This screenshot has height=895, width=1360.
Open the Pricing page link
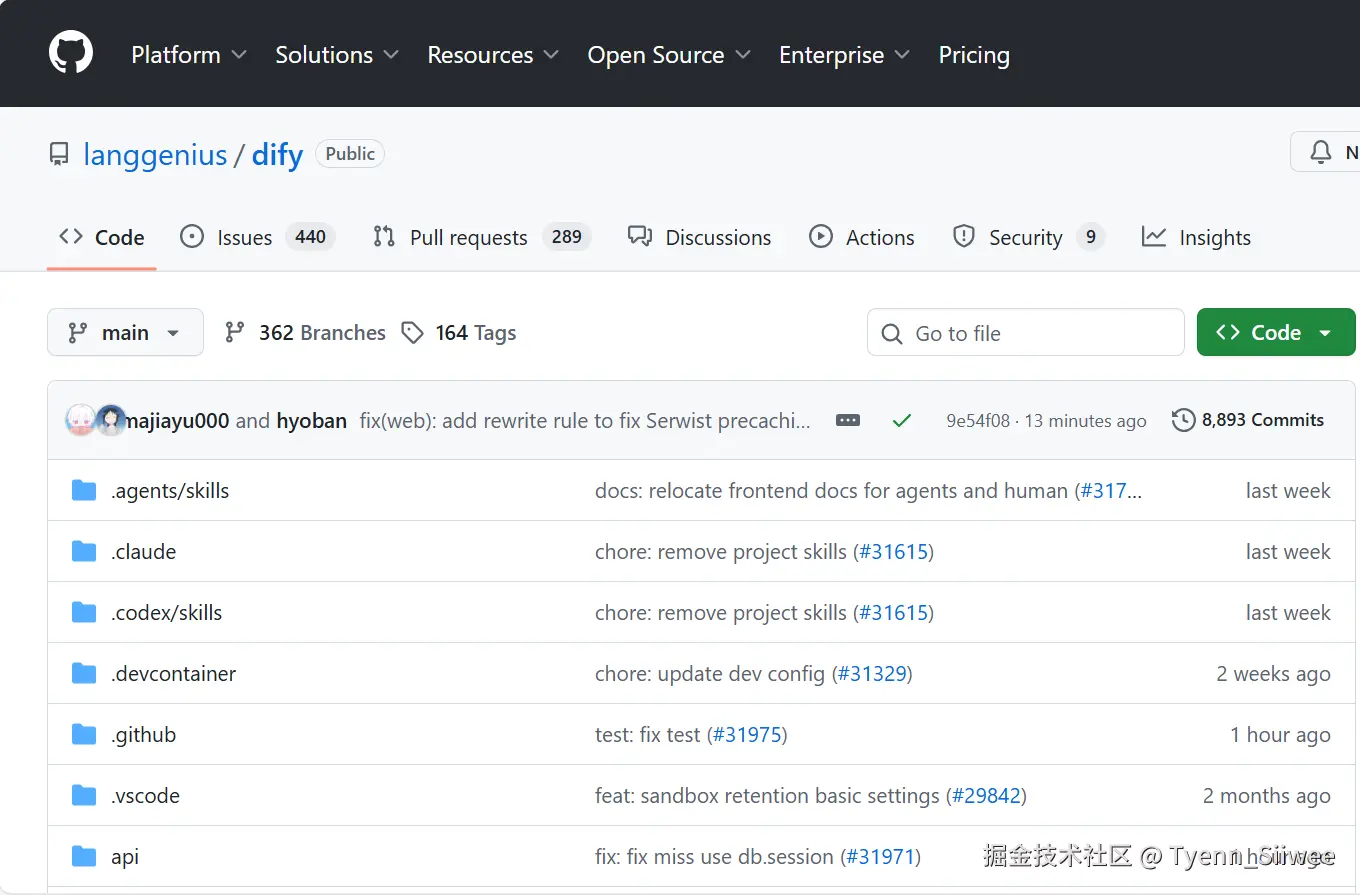click(x=974, y=55)
